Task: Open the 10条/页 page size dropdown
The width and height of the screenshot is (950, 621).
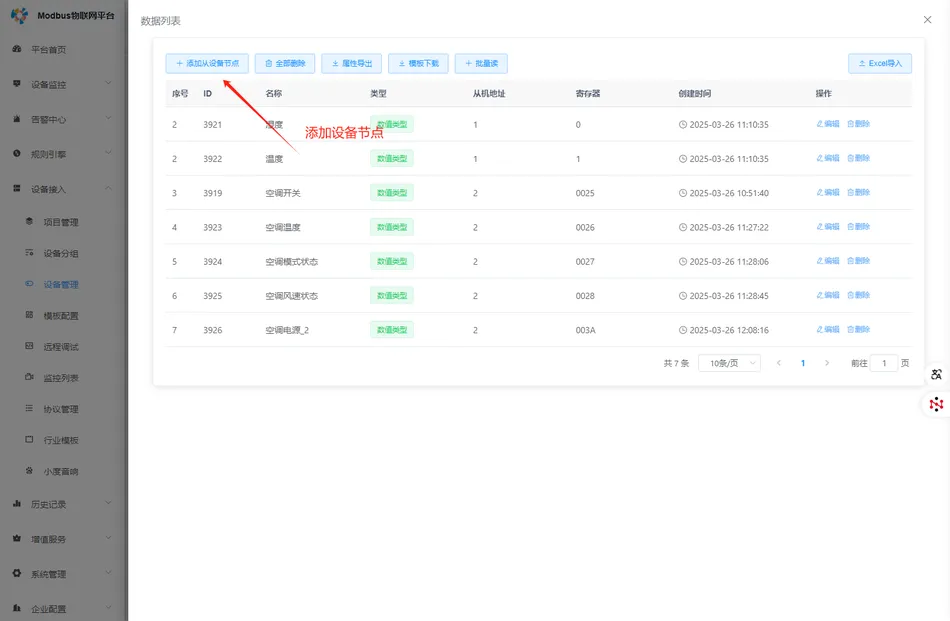Action: pyautogui.click(x=729, y=363)
